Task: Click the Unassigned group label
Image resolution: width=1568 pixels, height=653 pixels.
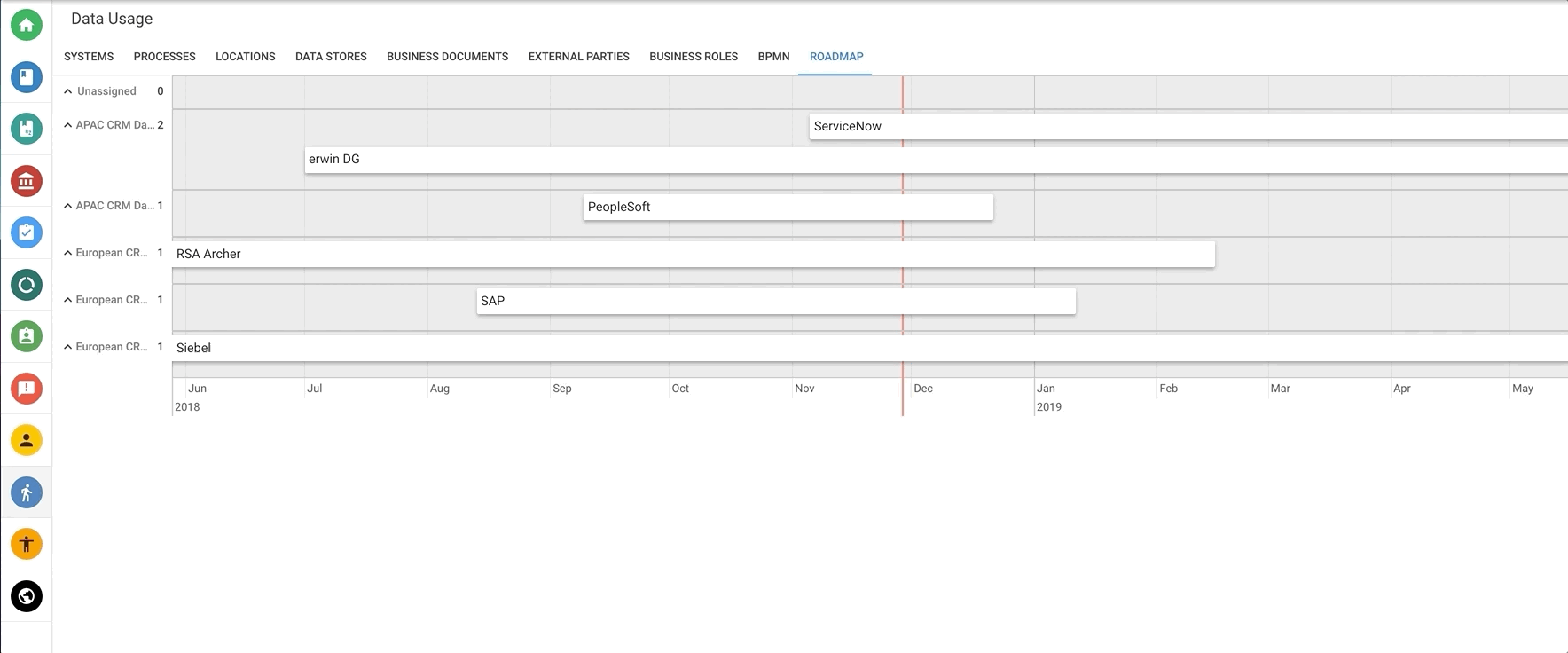Action: [x=106, y=91]
